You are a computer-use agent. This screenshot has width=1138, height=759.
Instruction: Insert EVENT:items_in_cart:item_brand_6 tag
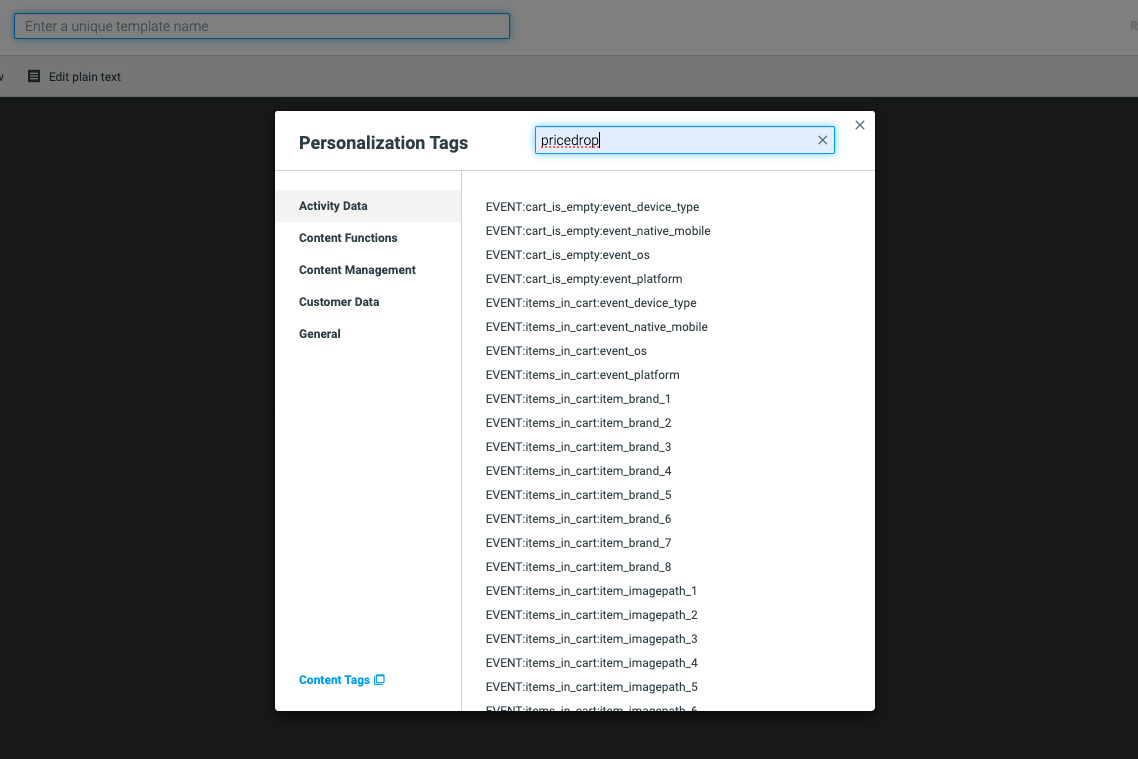[578, 518]
